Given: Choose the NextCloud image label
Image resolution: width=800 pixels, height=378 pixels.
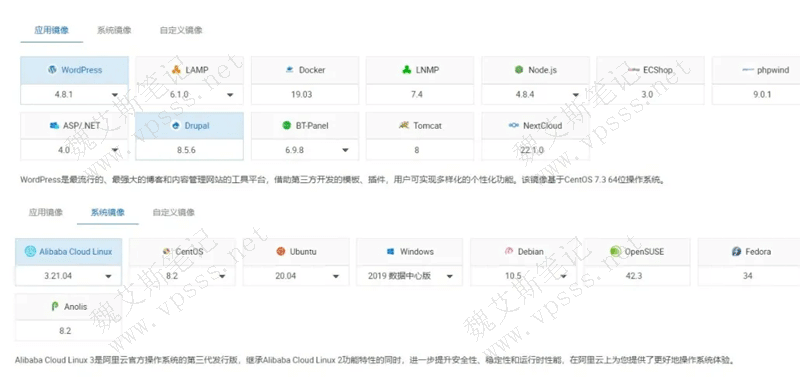Looking at the screenshot, I should coord(542,125).
